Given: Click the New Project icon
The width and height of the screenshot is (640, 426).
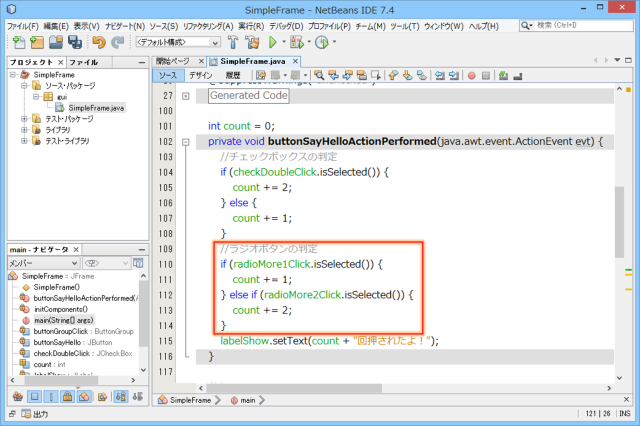Looking at the screenshot, I should coord(37,42).
